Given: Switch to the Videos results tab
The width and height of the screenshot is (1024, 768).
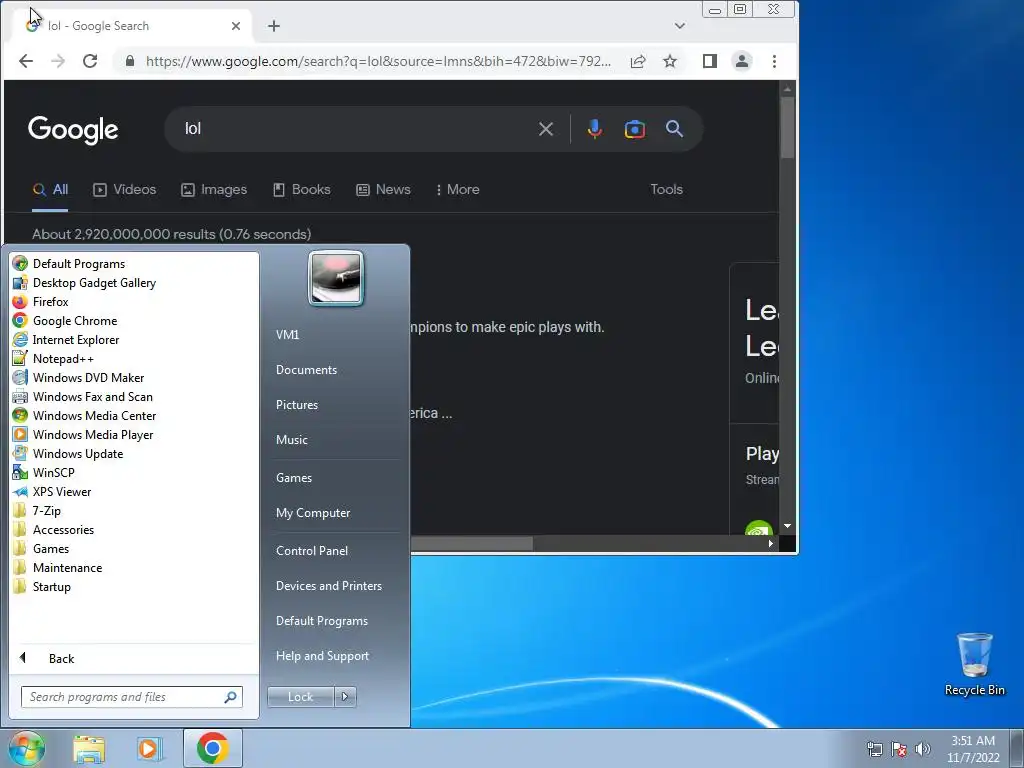Looking at the screenshot, I should click(x=125, y=189).
